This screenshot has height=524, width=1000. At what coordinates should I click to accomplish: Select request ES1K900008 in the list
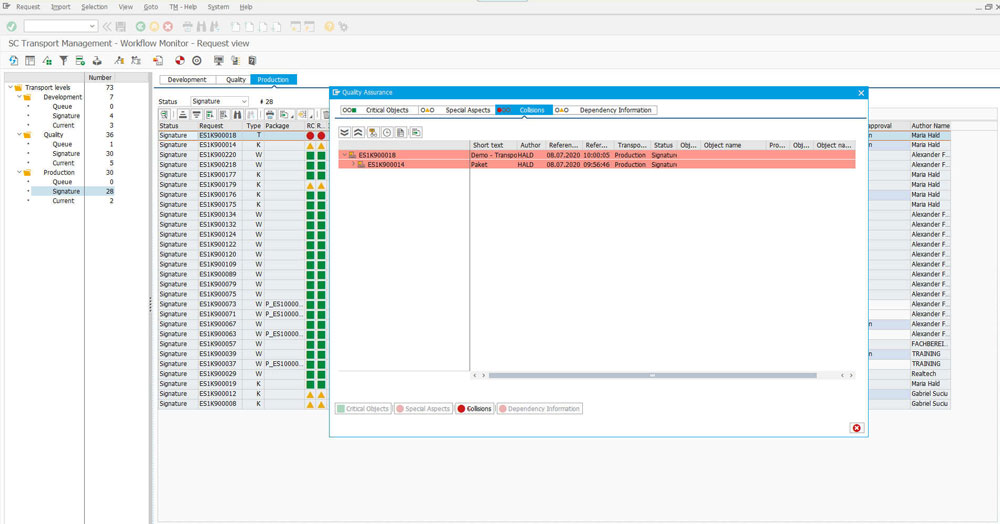[217, 404]
